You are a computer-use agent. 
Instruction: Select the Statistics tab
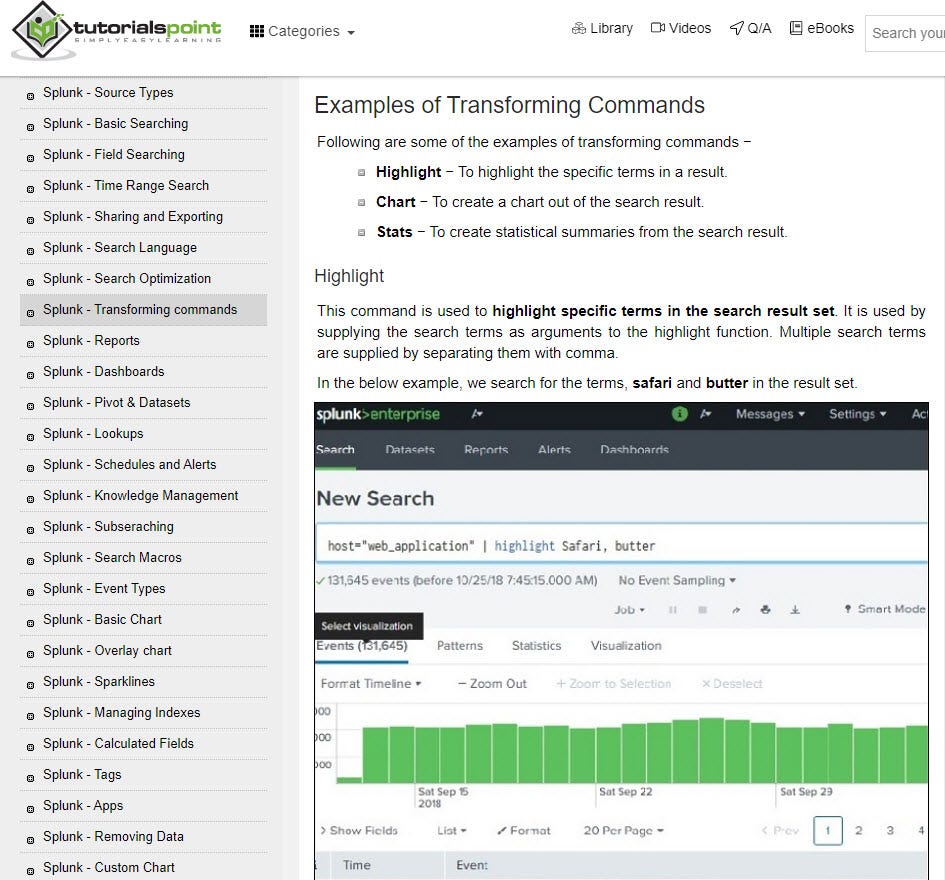click(536, 646)
